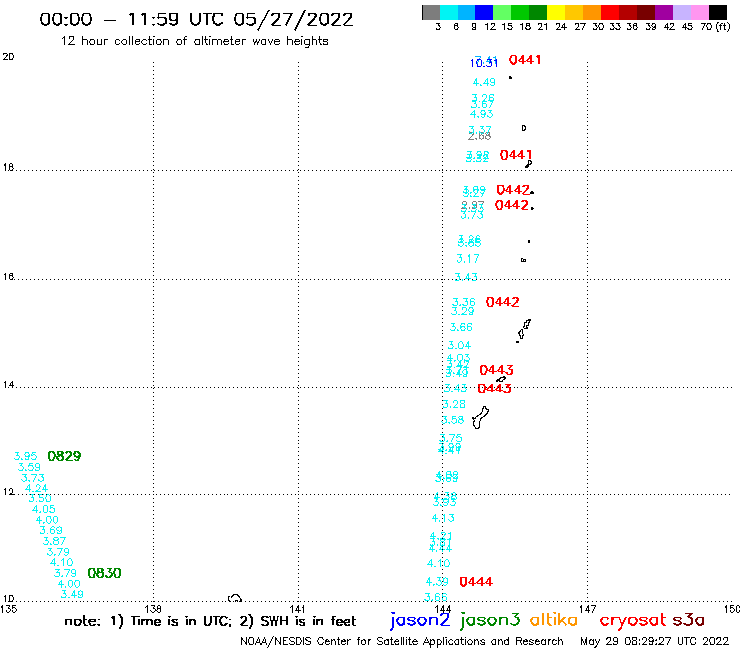Click the '3.95' value beside 0829
Viewport: 740px width, 650px height.
25,456
